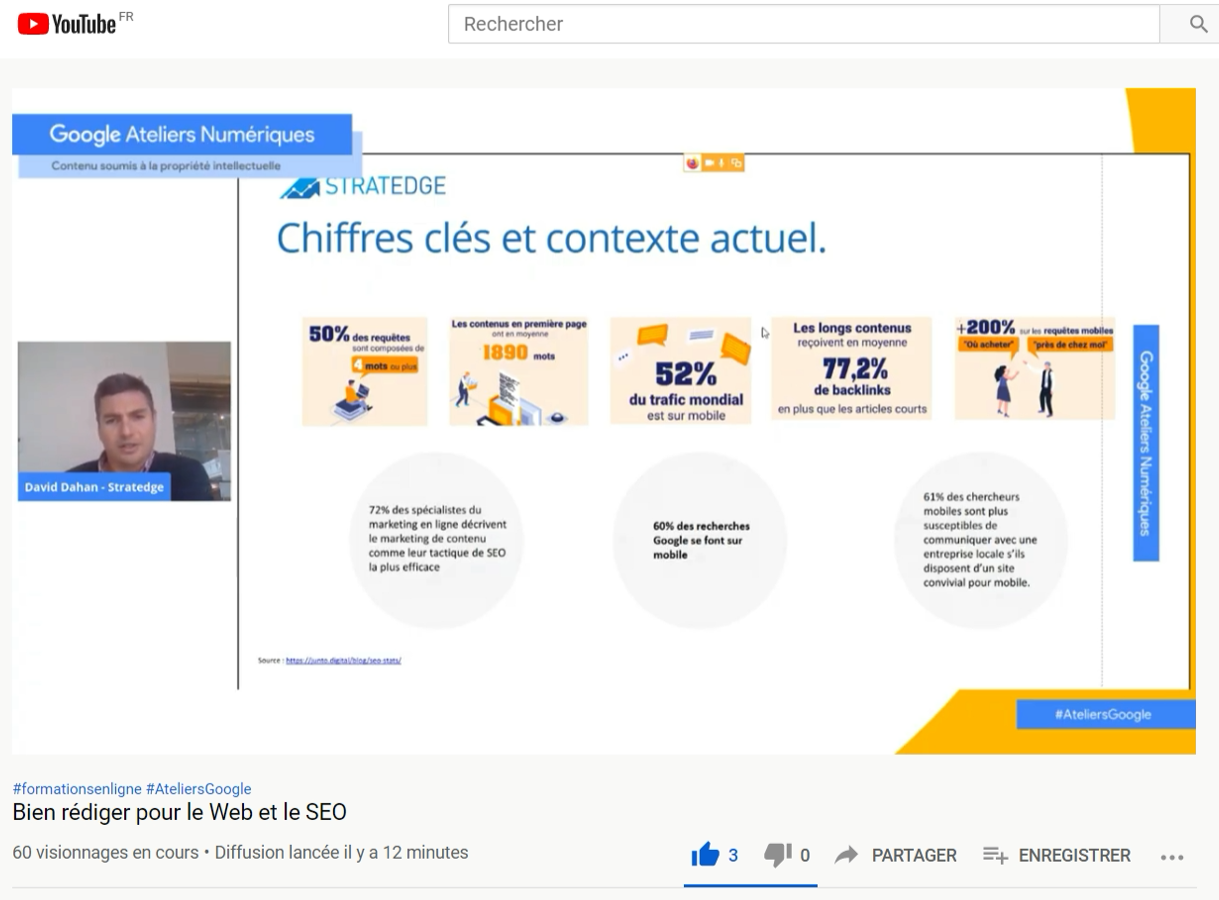The width and height of the screenshot is (1219, 900).
Task: Go to the YouTube home logo
Action: pyautogui.click(x=68, y=24)
